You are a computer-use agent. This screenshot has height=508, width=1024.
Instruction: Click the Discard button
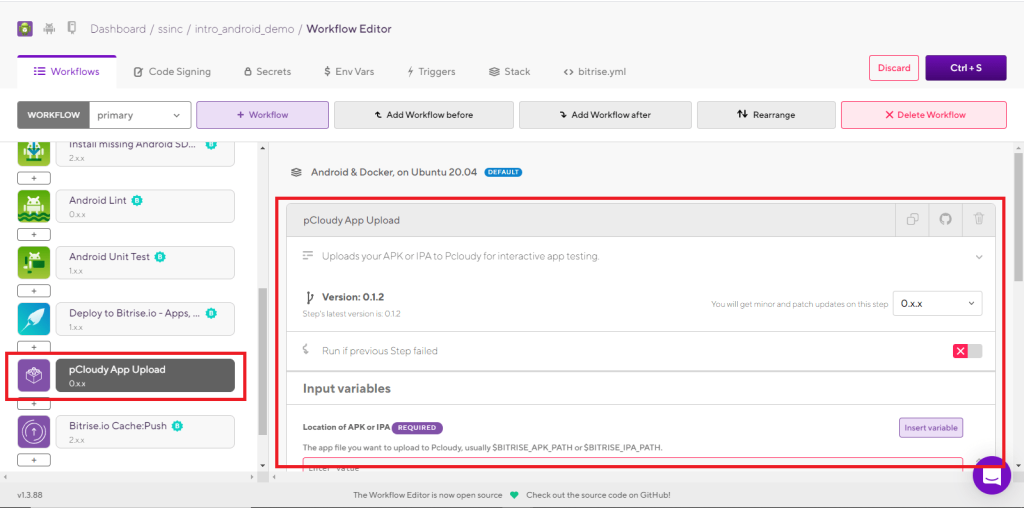tap(894, 68)
